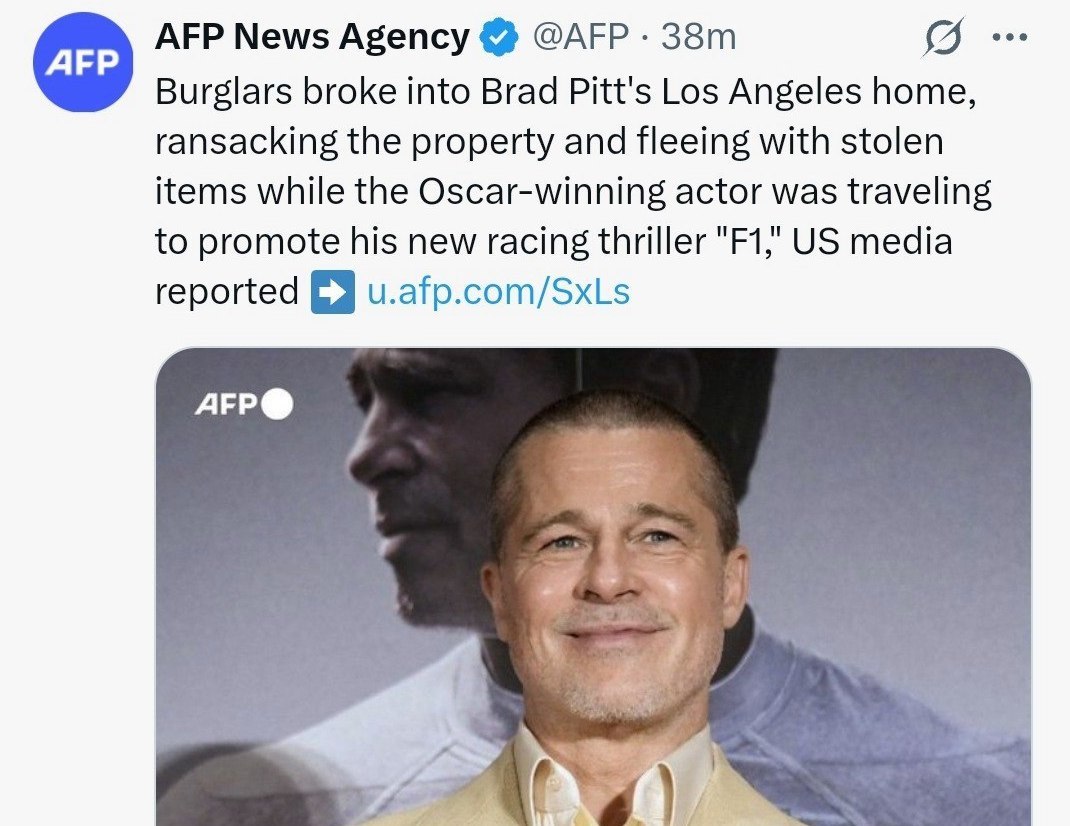Open the AFP round profile avatar

tap(83, 62)
